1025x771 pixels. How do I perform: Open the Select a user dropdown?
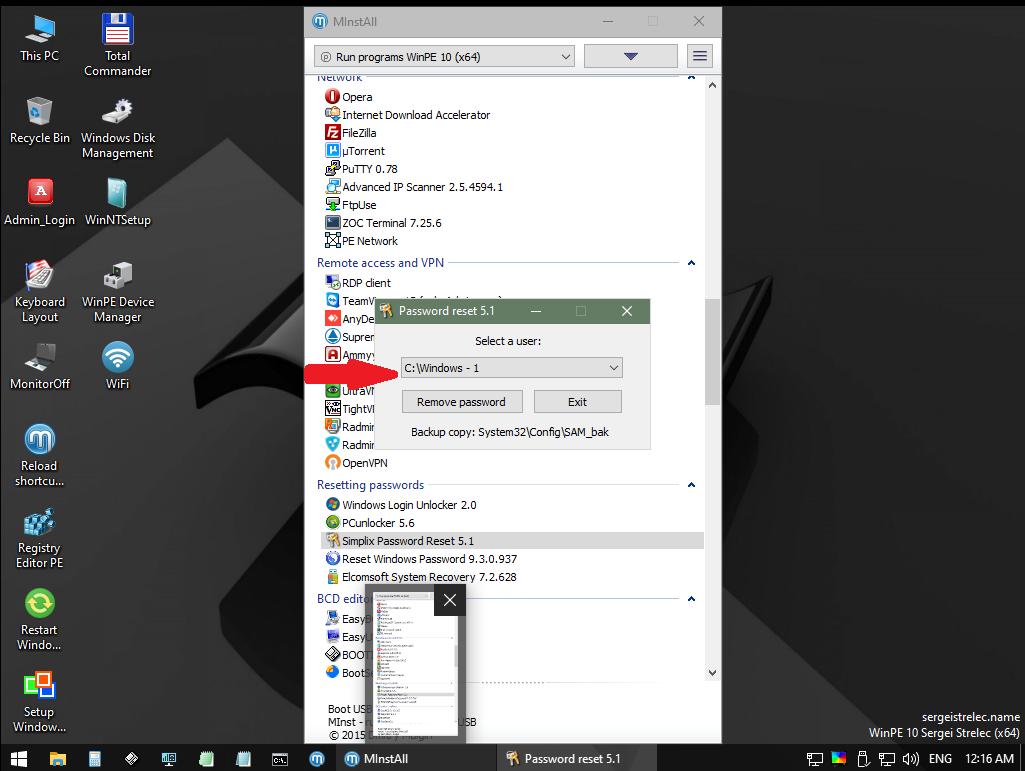tap(511, 368)
